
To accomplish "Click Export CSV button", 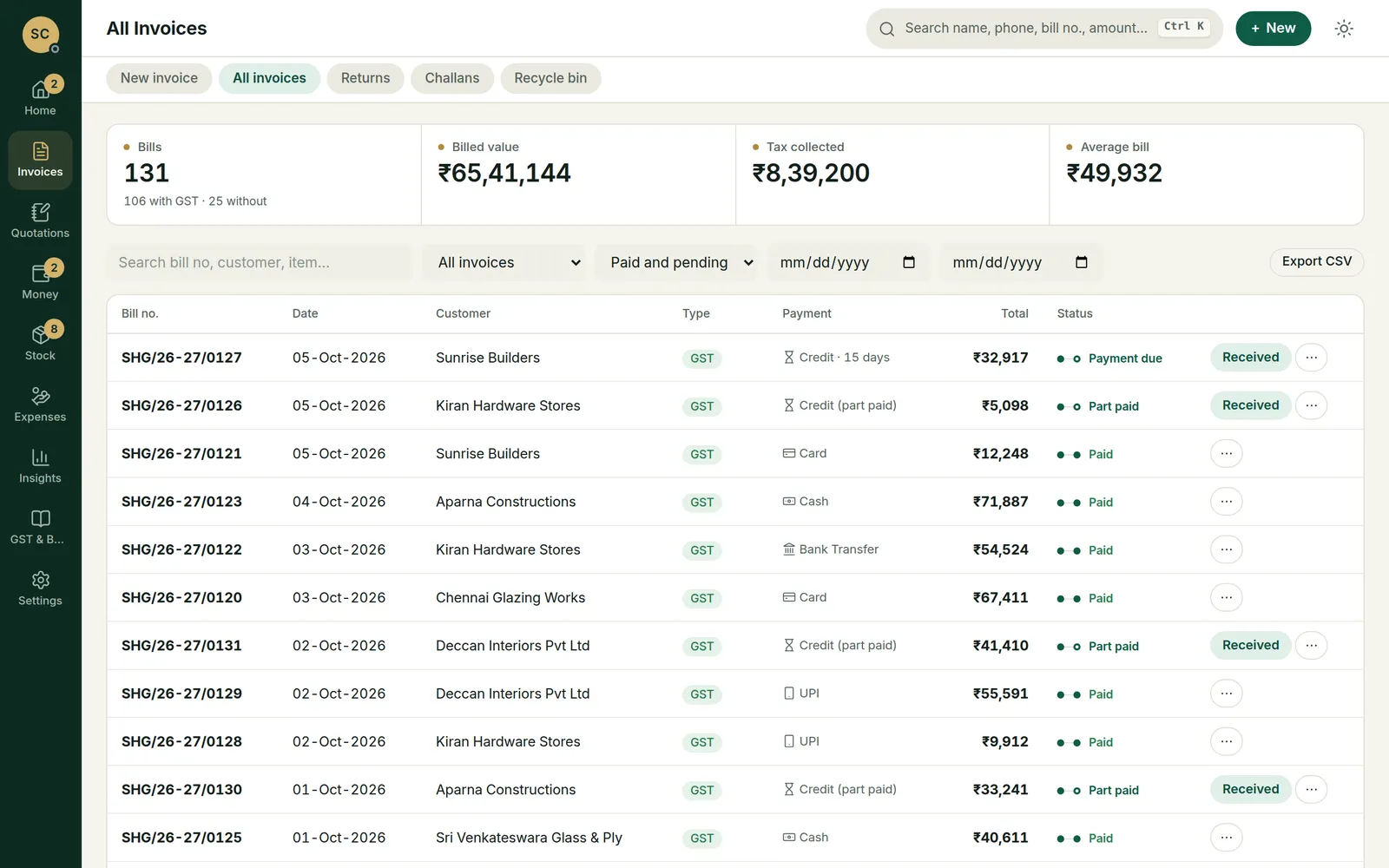I will coord(1316,261).
